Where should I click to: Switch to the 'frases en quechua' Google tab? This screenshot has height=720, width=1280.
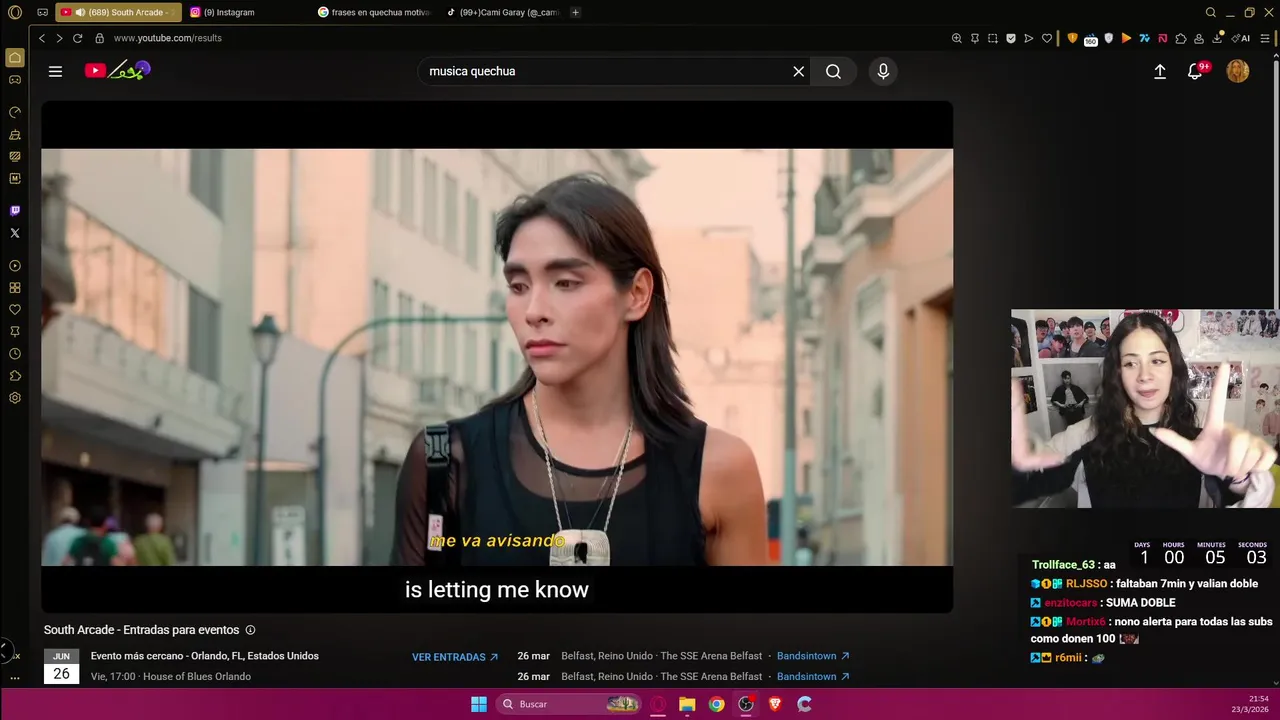pos(375,12)
